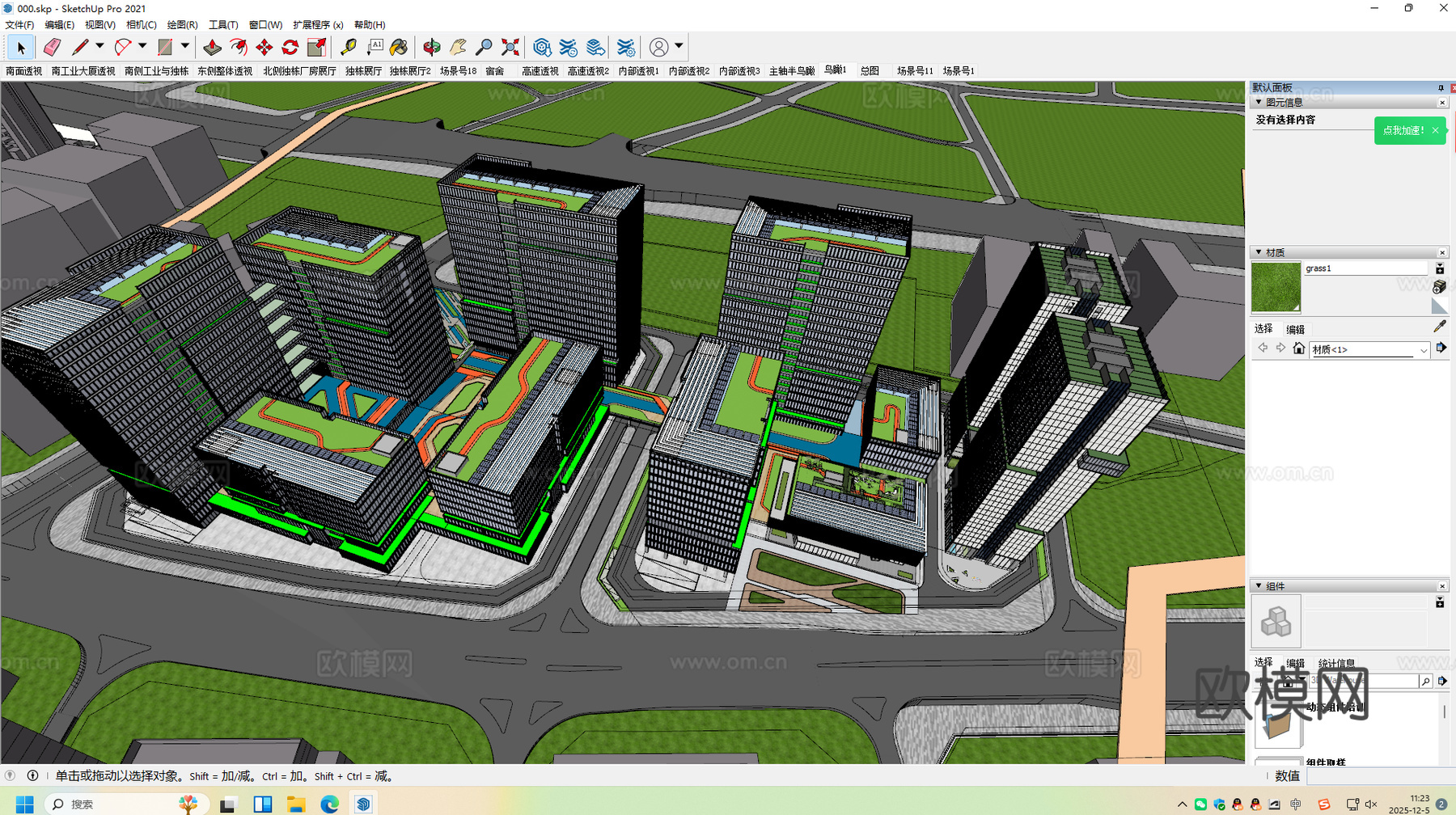
Task: Select the Tape Measure tool
Action: click(x=349, y=48)
